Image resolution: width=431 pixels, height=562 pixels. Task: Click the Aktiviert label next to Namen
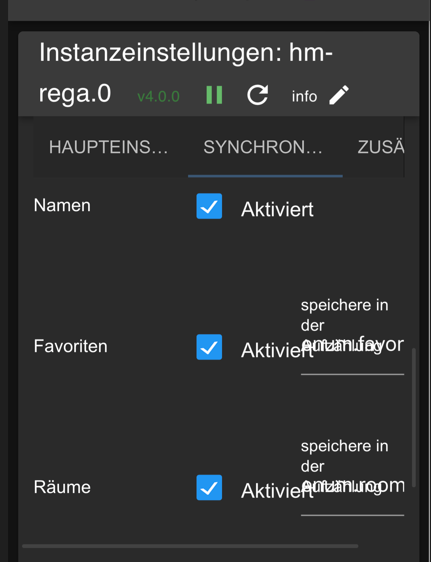277,209
